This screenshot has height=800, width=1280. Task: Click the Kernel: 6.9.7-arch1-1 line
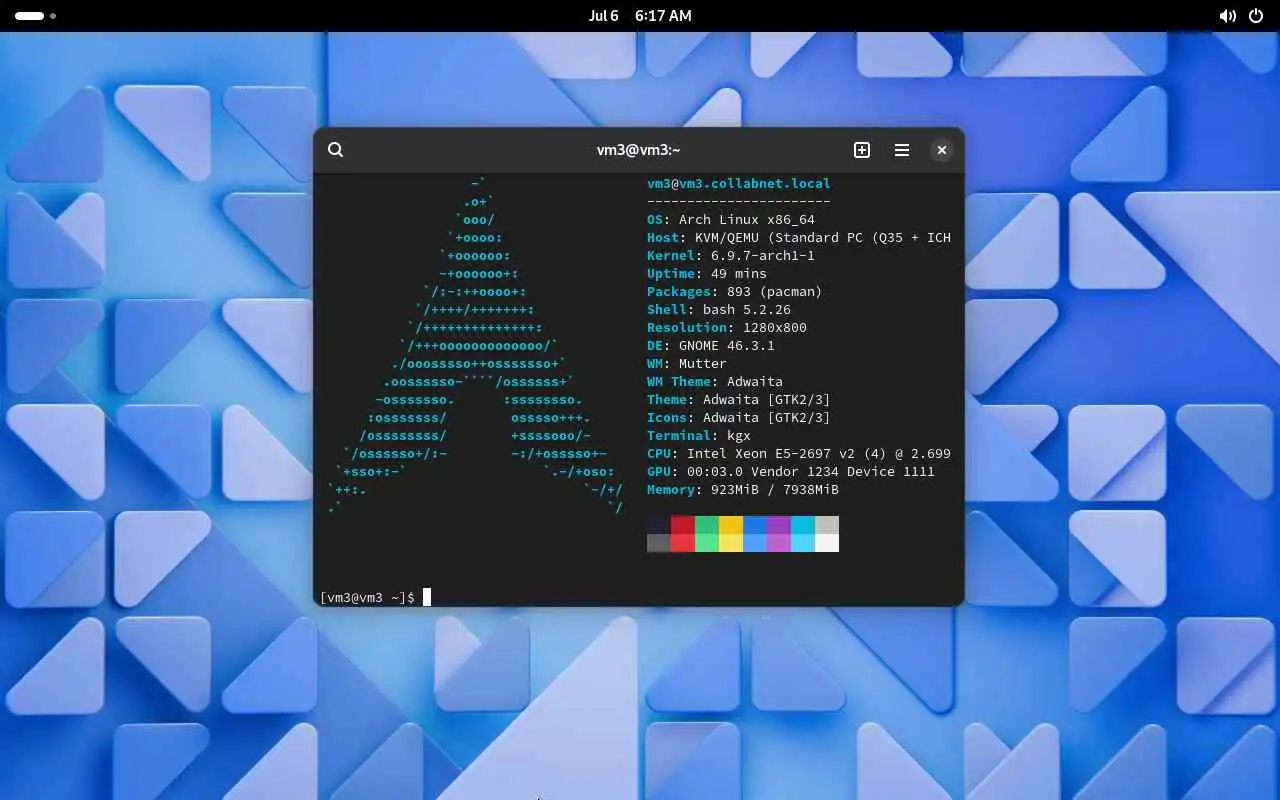(x=731, y=255)
